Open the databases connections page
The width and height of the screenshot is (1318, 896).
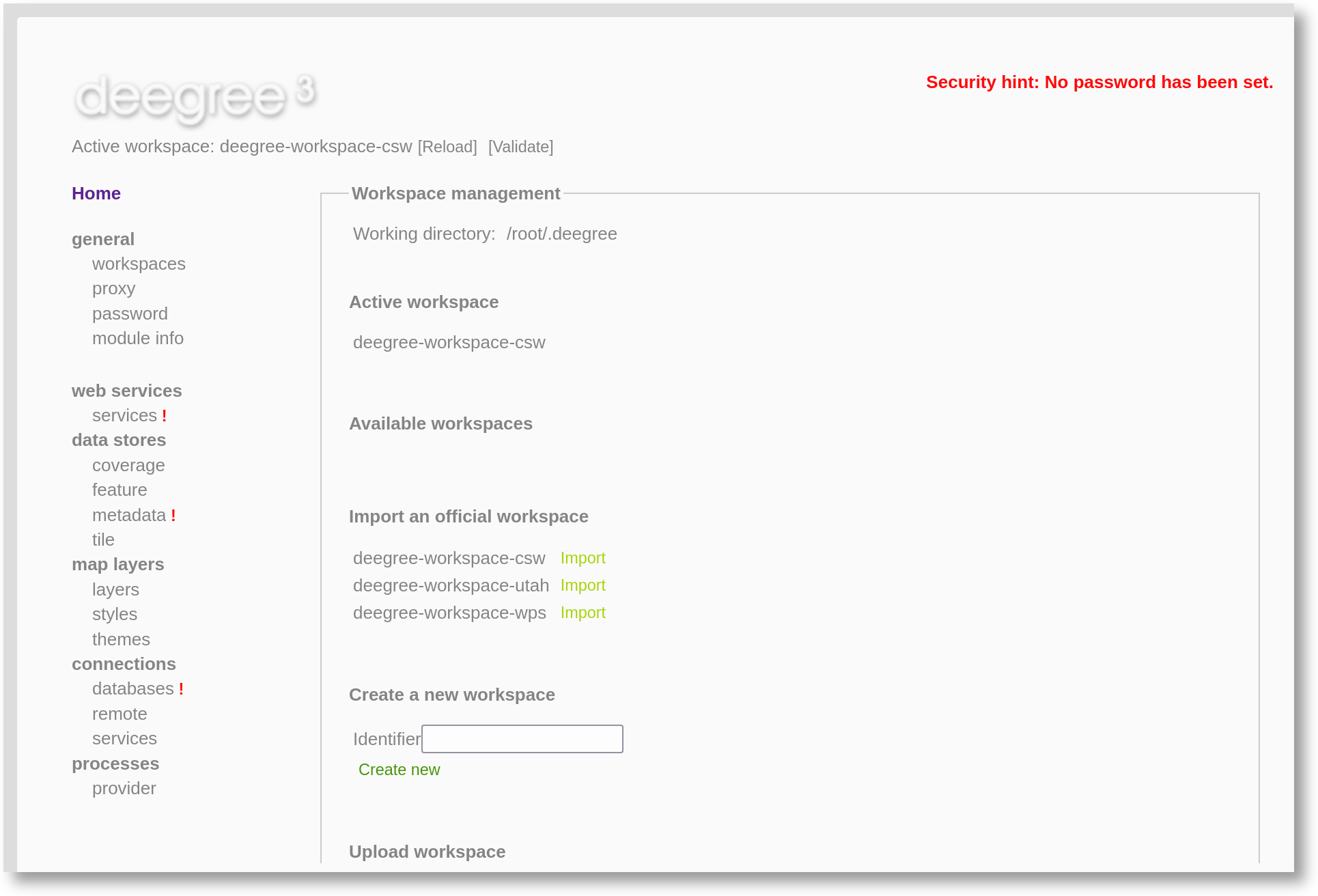[133, 688]
